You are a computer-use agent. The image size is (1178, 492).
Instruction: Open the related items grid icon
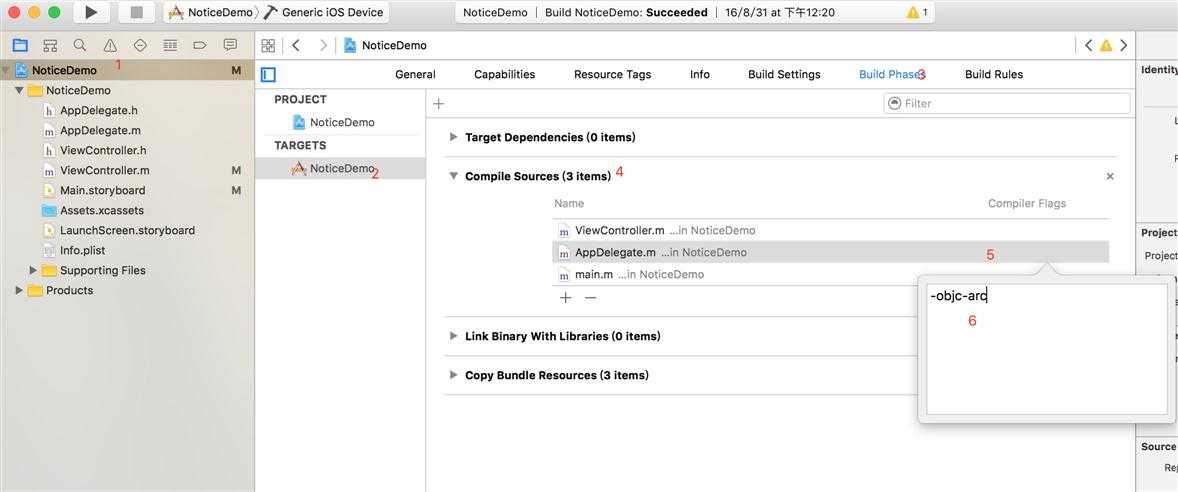point(267,45)
